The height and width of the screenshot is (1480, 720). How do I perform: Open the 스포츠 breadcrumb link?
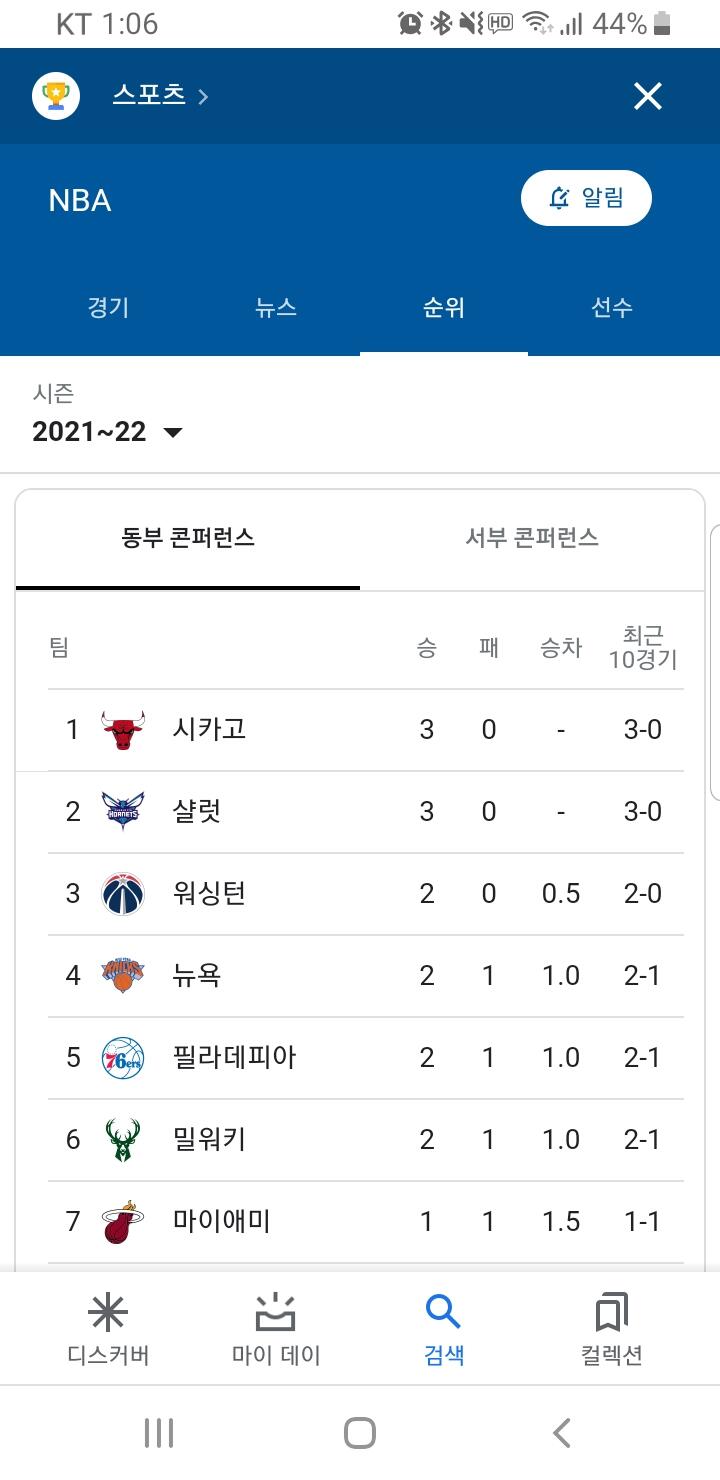160,96
